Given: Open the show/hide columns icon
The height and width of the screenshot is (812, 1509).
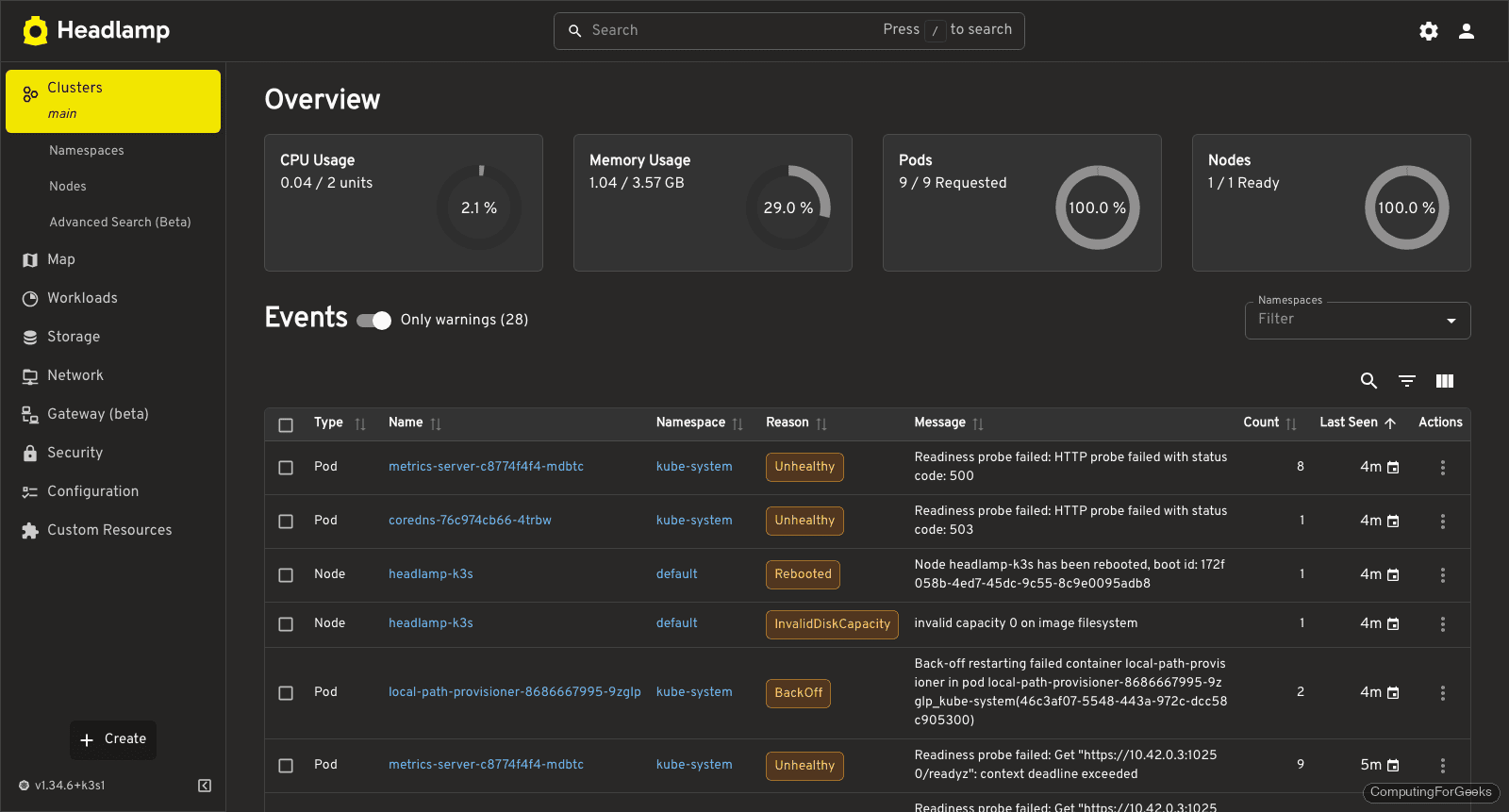Looking at the screenshot, I should click(x=1445, y=381).
